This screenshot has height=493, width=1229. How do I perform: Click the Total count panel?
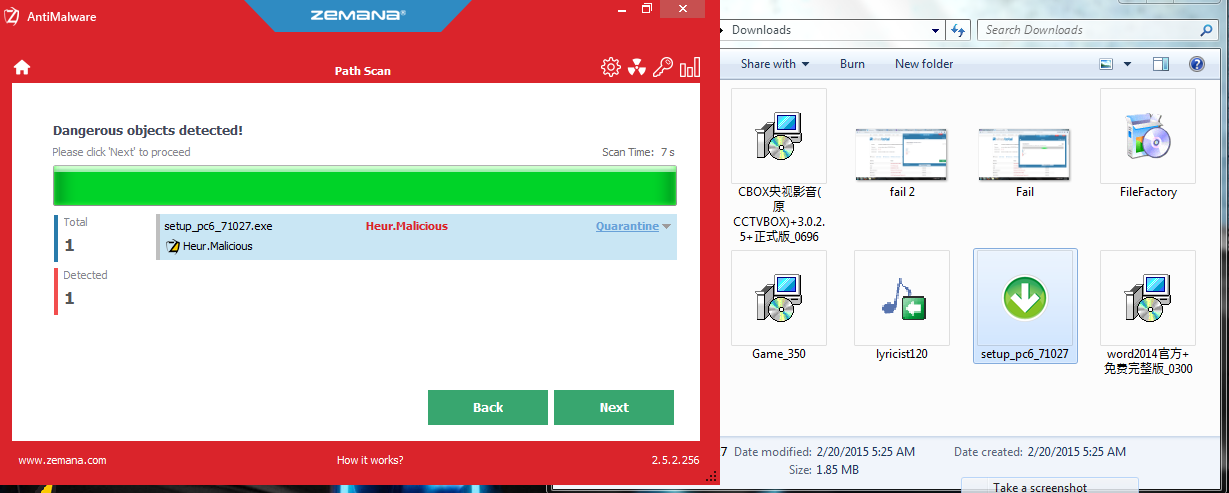click(100, 237)
